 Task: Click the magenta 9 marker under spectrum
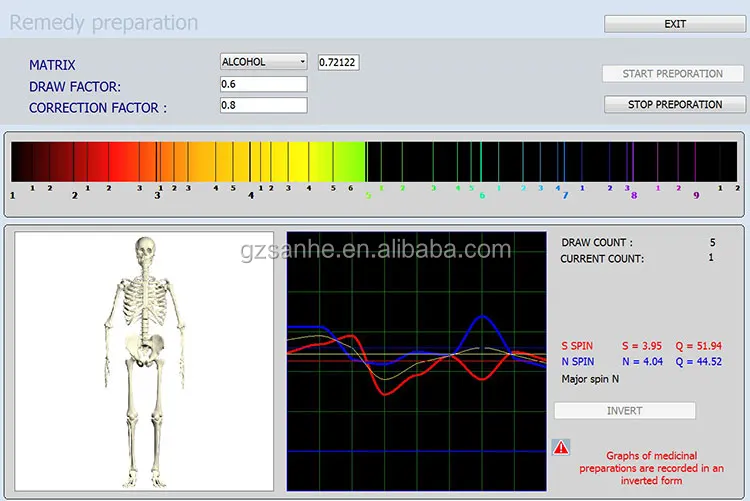coord(696,196)
